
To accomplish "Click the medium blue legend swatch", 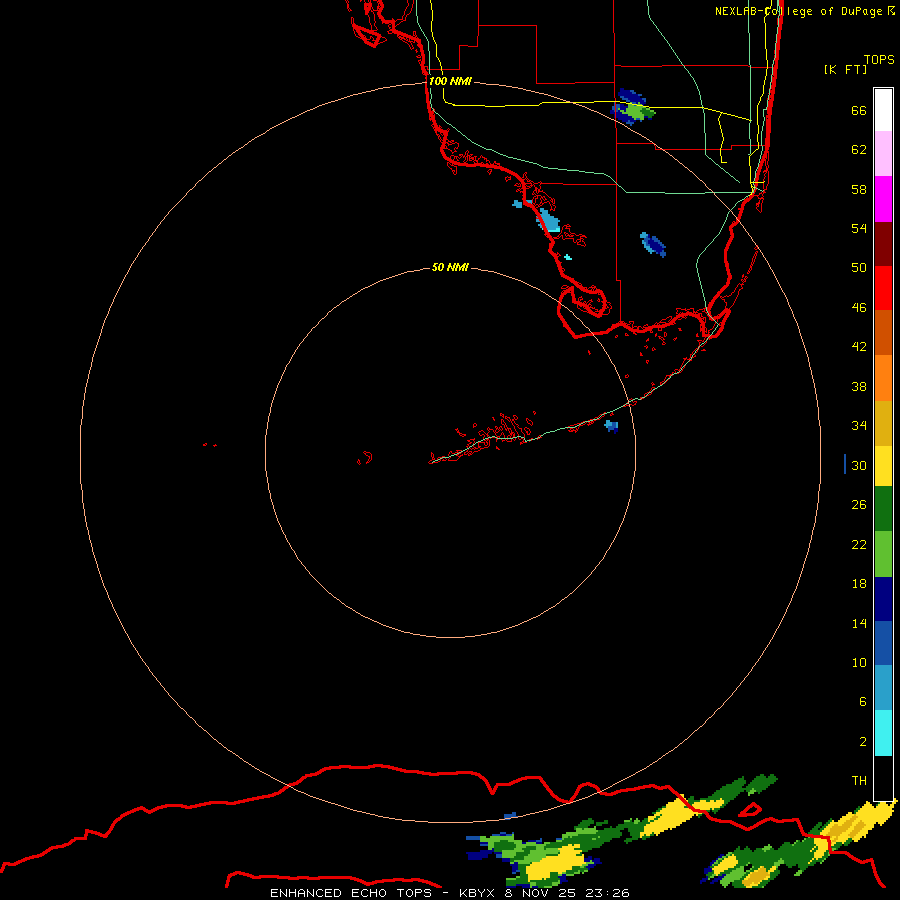I will click(883, 643).
